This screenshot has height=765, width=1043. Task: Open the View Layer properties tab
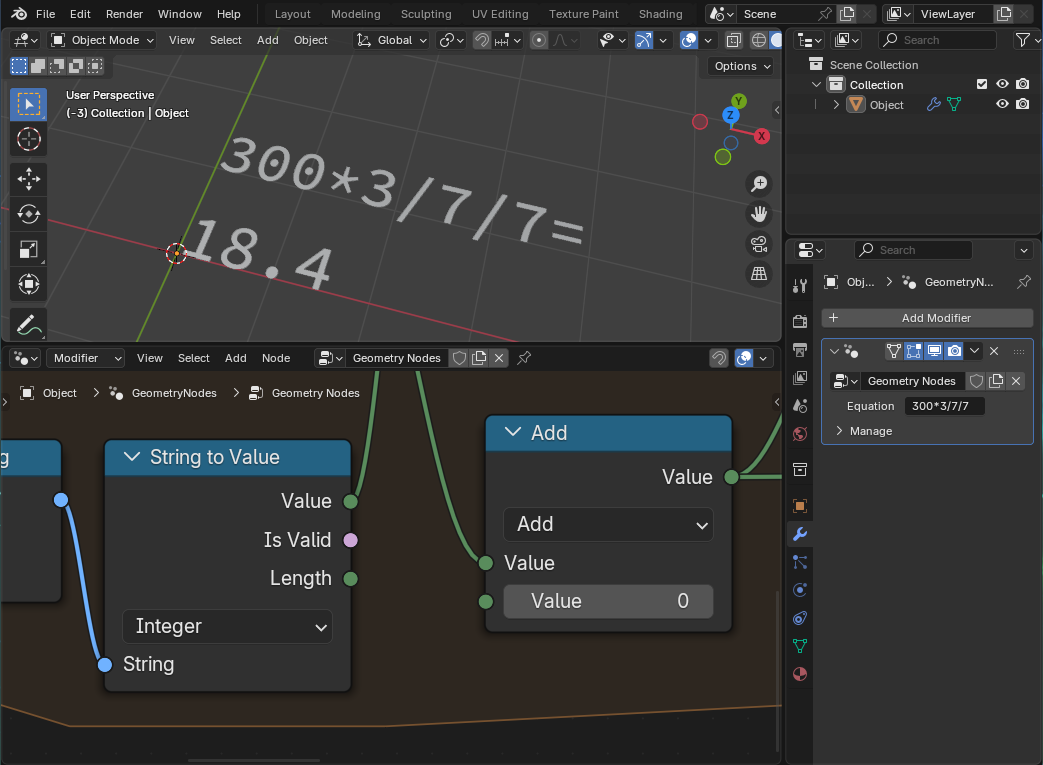click(800, 377)
